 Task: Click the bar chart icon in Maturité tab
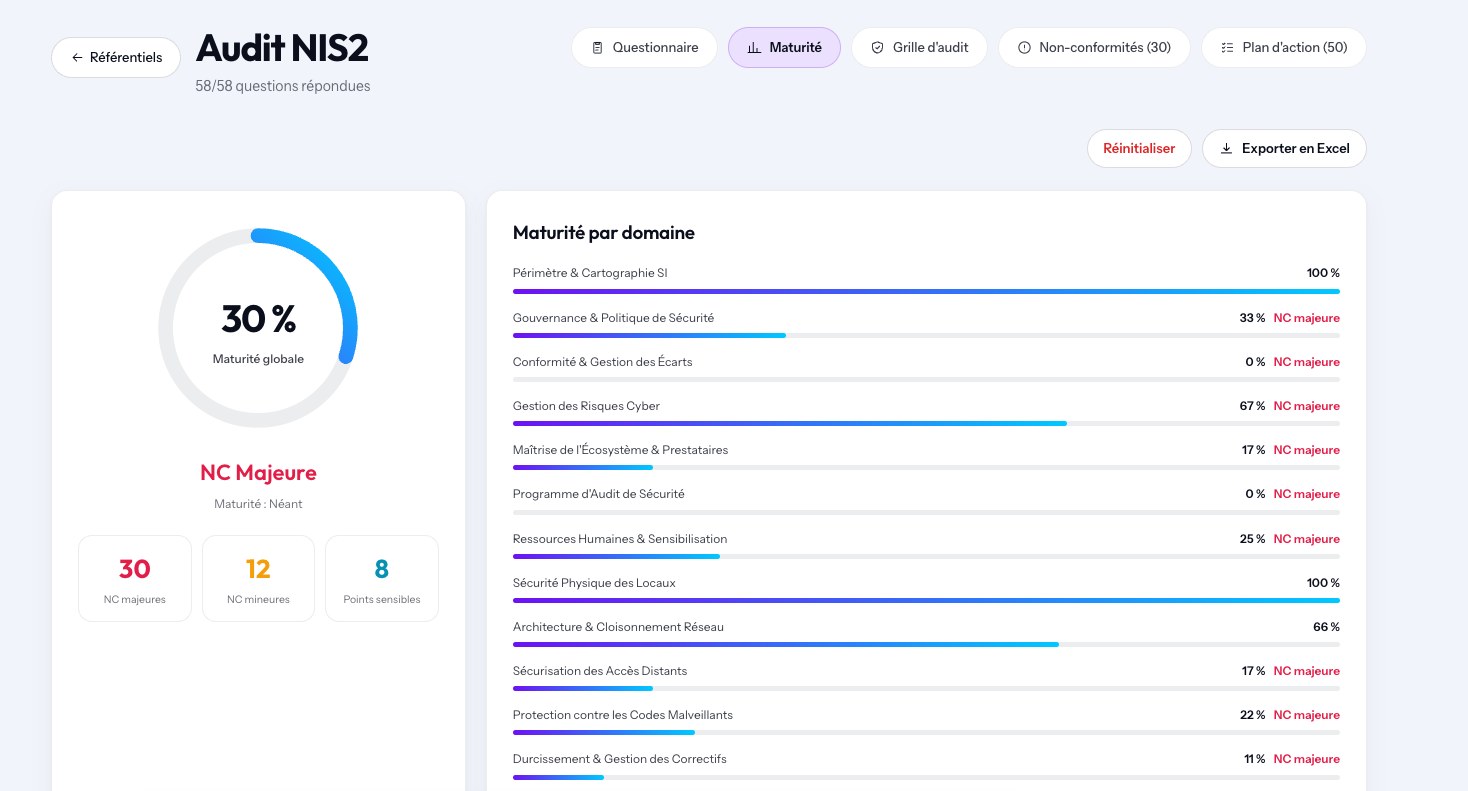coord(754,48)
